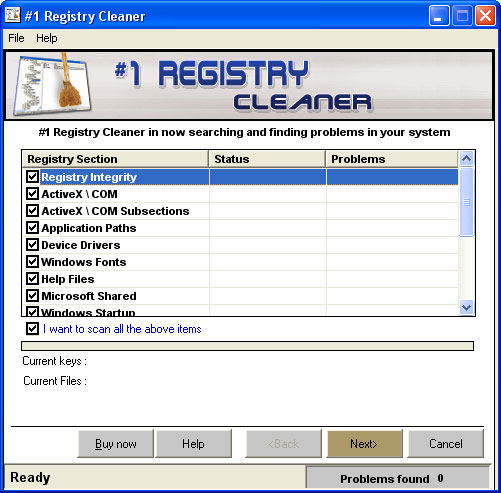
Task: Click 'I want to scan all the above items' label
Action: [x=122, y=329]
